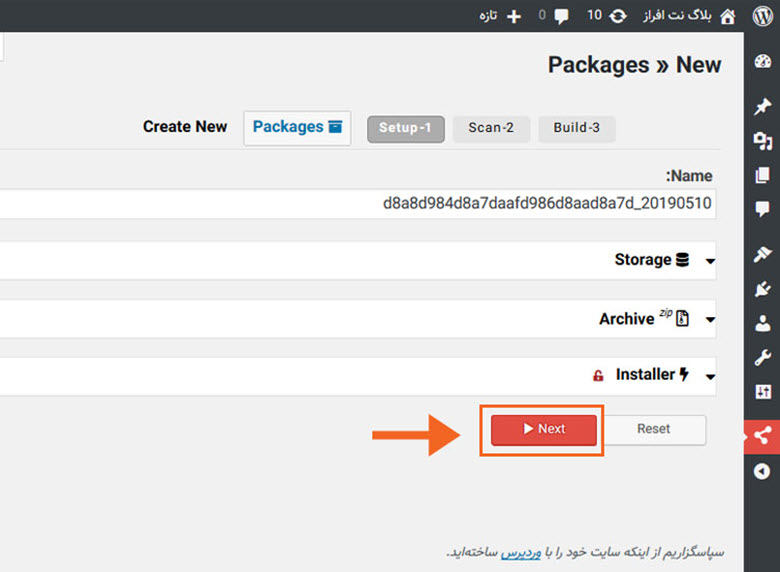Expand the Storage section arrow

click(x=710, y=261)
